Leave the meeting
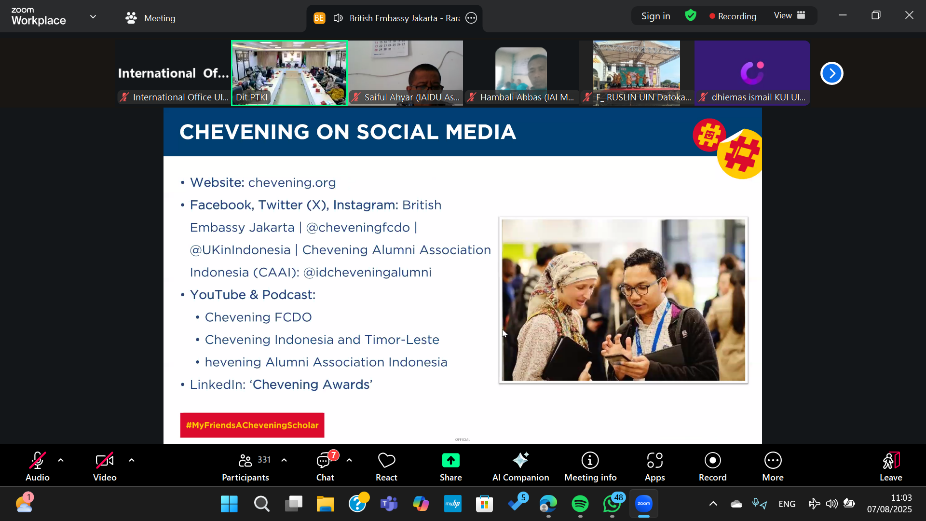This screenshot has width=926, height=521. (x=891, y=466)
